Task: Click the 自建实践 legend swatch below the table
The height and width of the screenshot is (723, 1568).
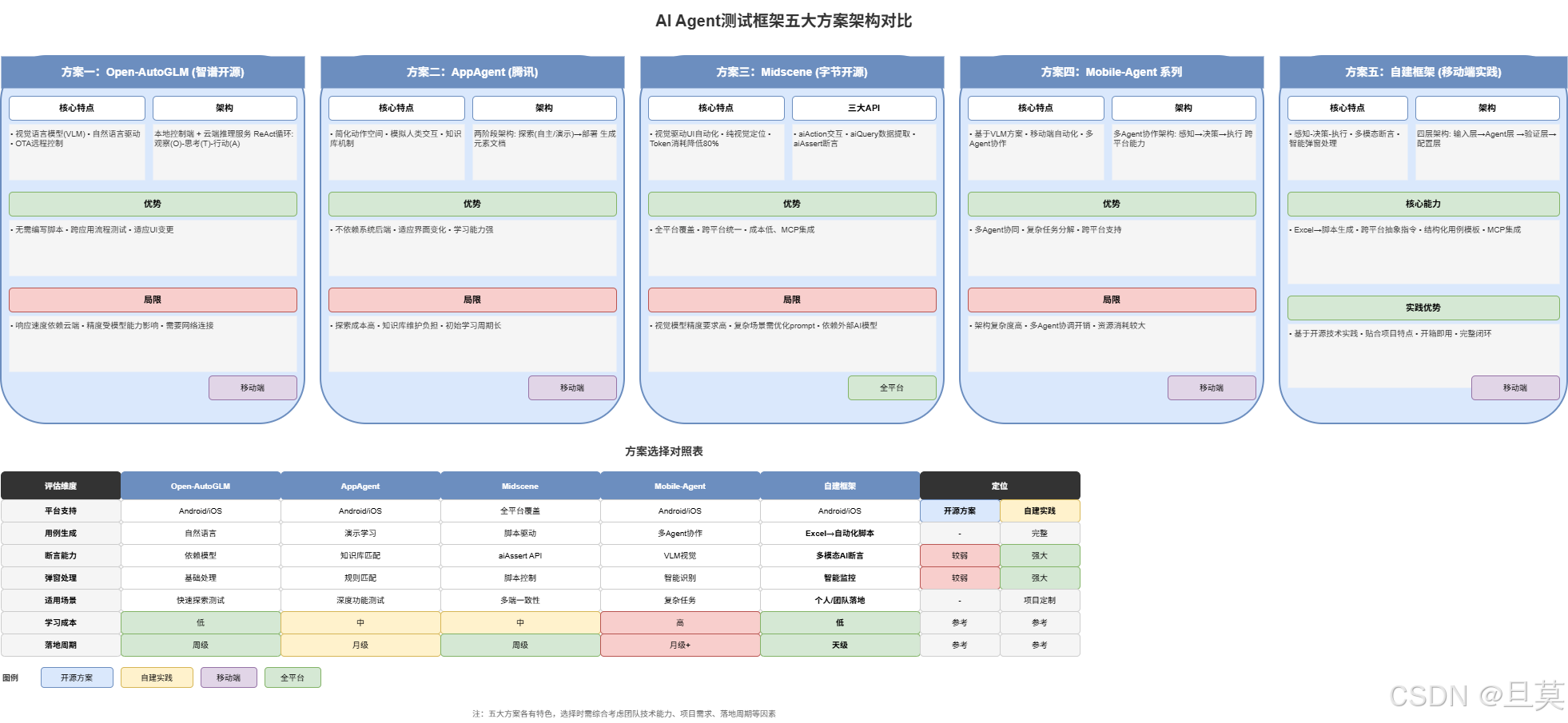Action: [157, 677]
